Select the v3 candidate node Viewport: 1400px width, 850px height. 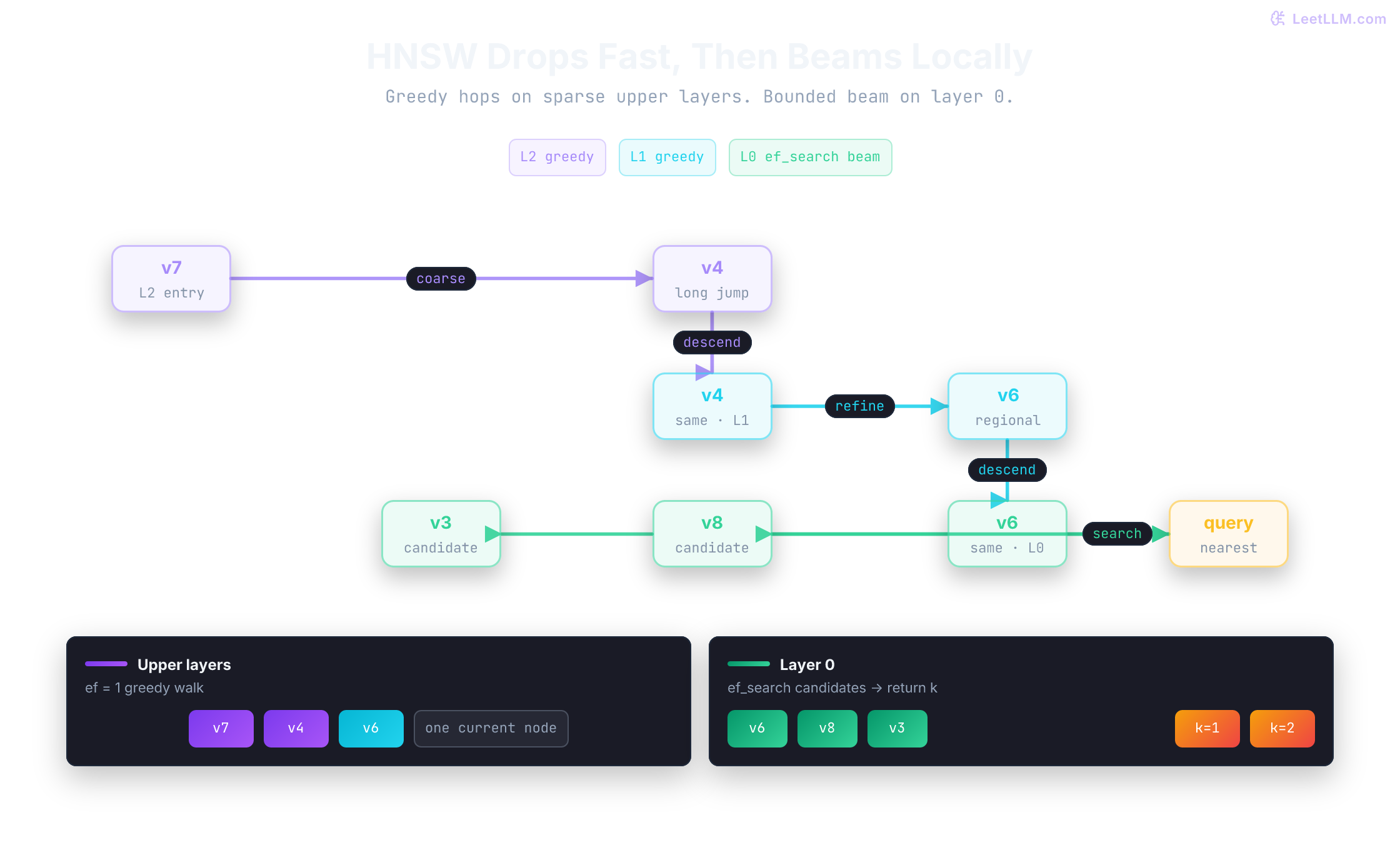coord(441,534)
